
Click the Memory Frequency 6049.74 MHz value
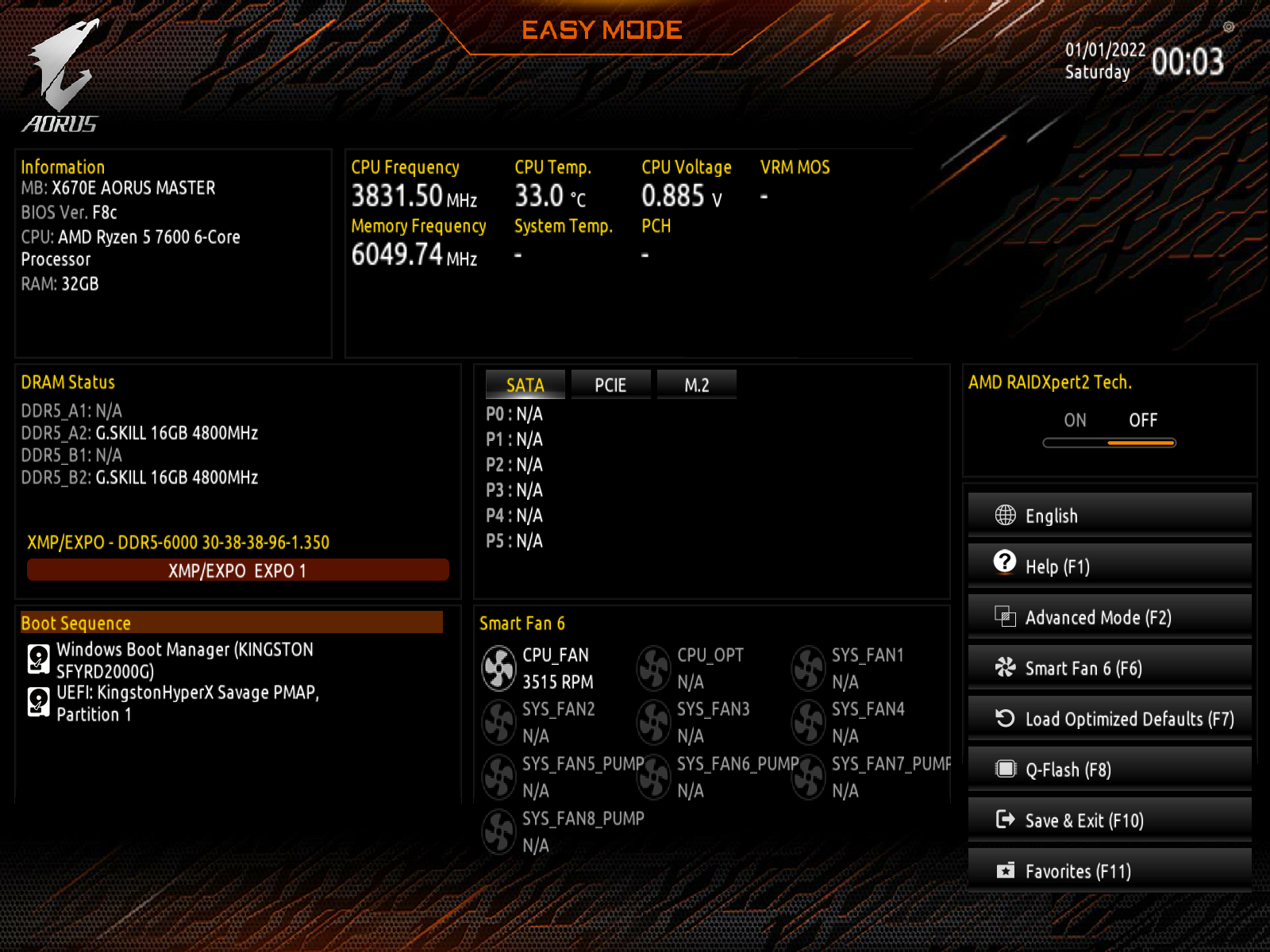coord(414,255)
